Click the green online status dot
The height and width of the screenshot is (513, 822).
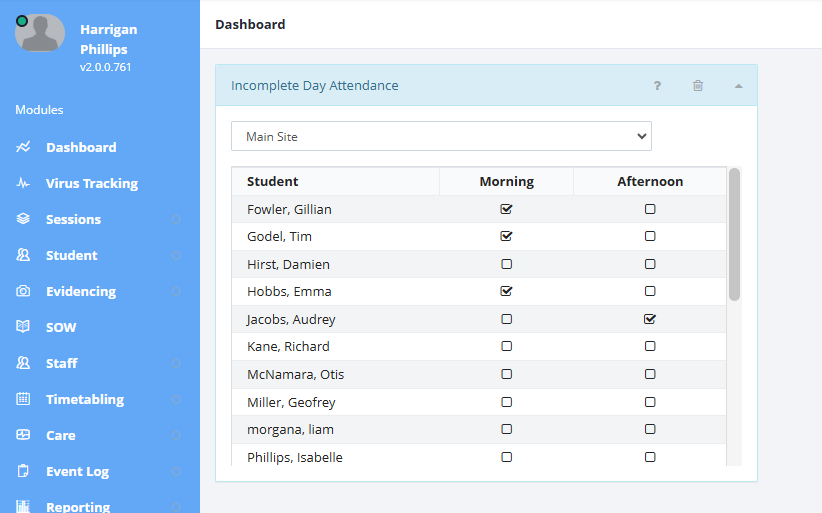coord(21,21)
